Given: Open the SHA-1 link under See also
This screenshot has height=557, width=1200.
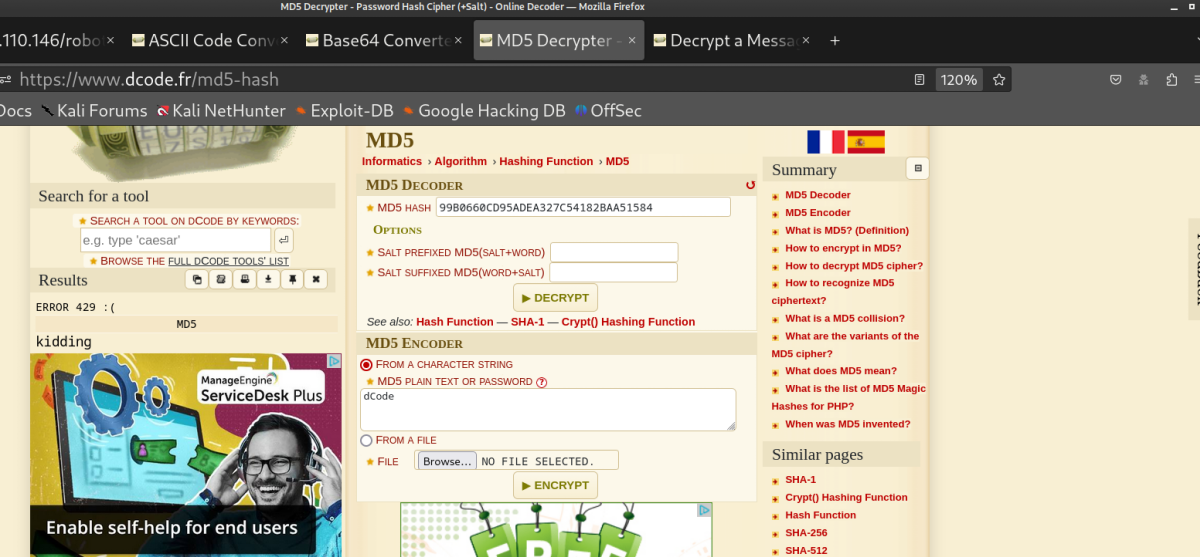Looking at the screenshot, I should (526, 322).
